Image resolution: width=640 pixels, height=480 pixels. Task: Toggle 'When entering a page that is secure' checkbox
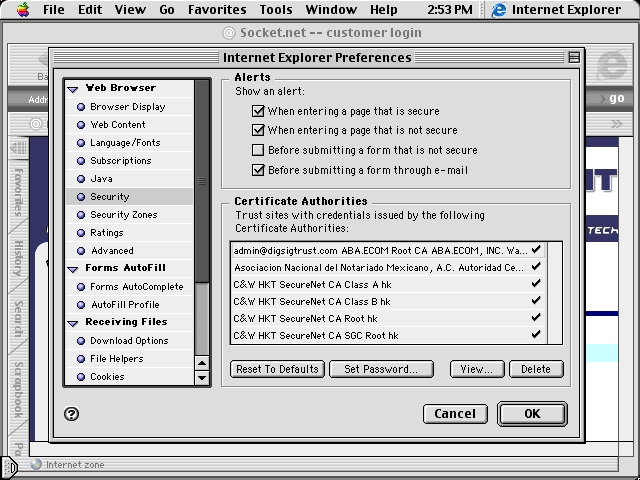tap(258, 111)
